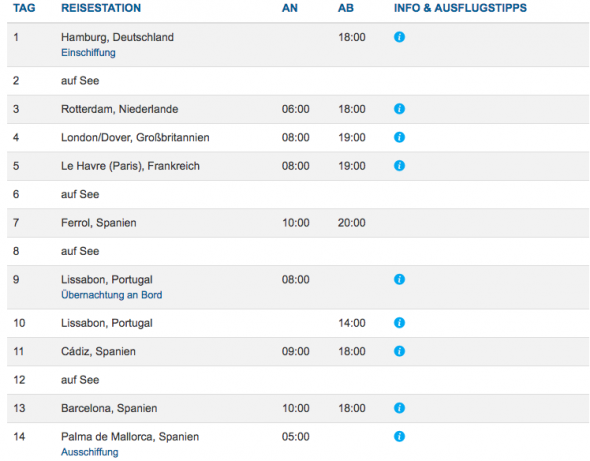
Task: Show info for London/Dover, Großbritannien
Action: [x=399, y=137]
